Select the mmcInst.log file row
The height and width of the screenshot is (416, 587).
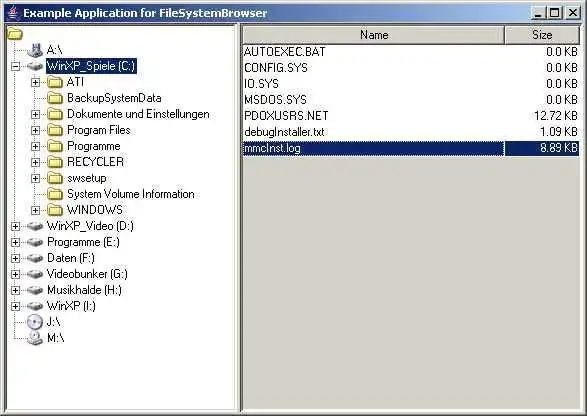point(411,148)
